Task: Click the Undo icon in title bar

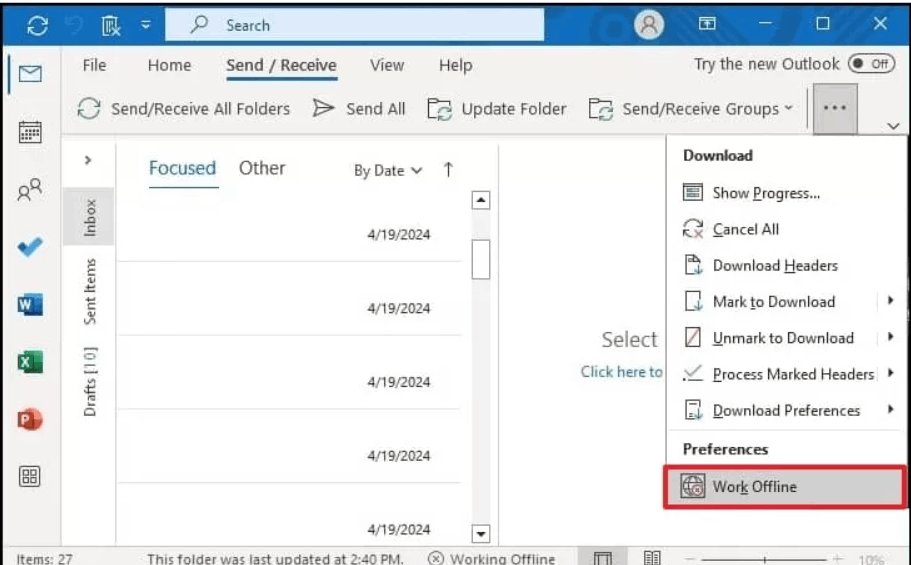Action: pos(74,25)
